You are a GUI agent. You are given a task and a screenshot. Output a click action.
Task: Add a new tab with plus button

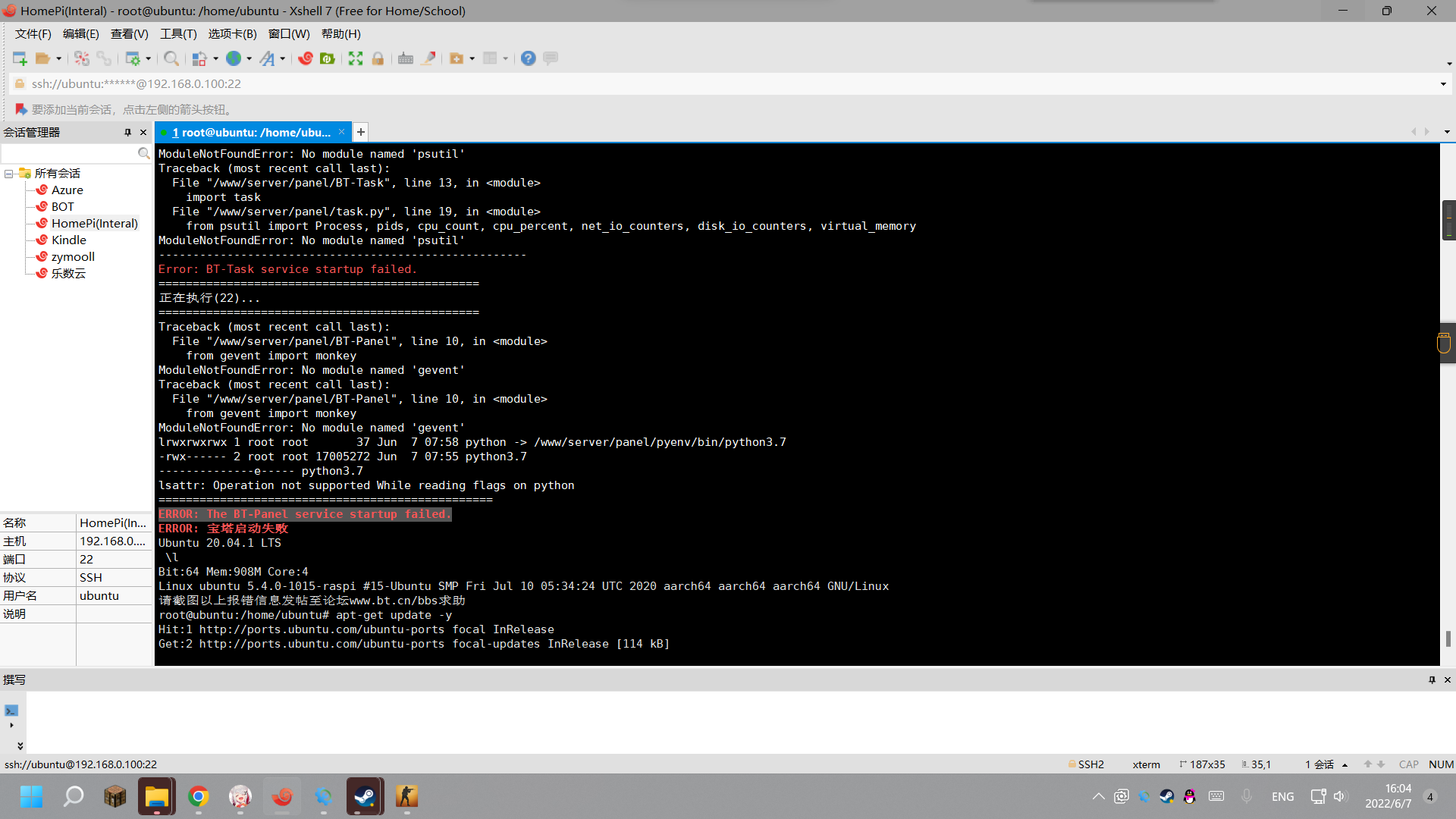pyautogui.click(x=361, y=132)
